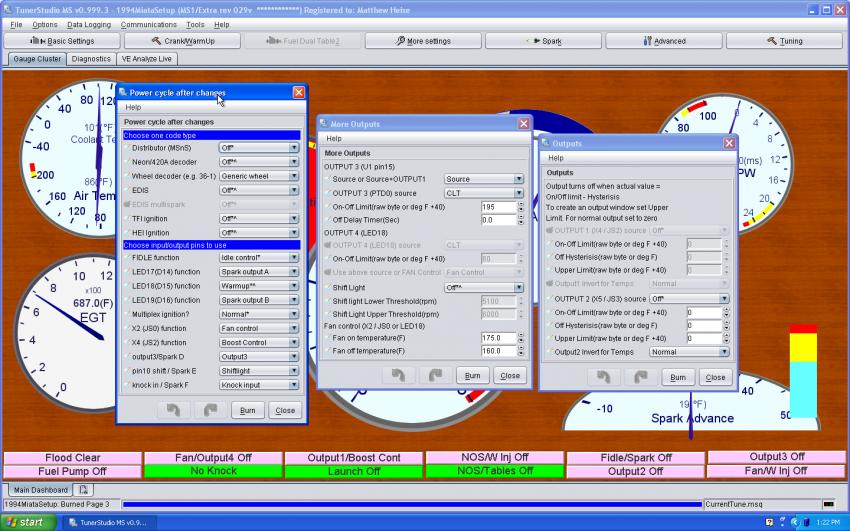Click redo arrow in Outputs dialog
This screenshot has width=850, height=531.
[x=640, y=377]
